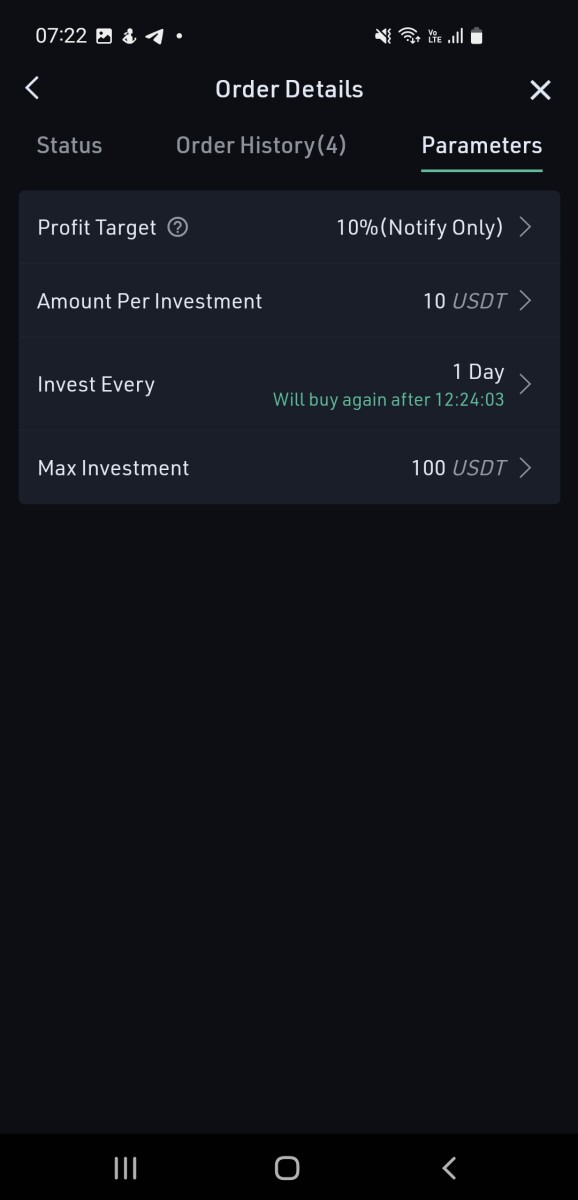
Task: Select the Parameters tab
Action: coord(482,145)
